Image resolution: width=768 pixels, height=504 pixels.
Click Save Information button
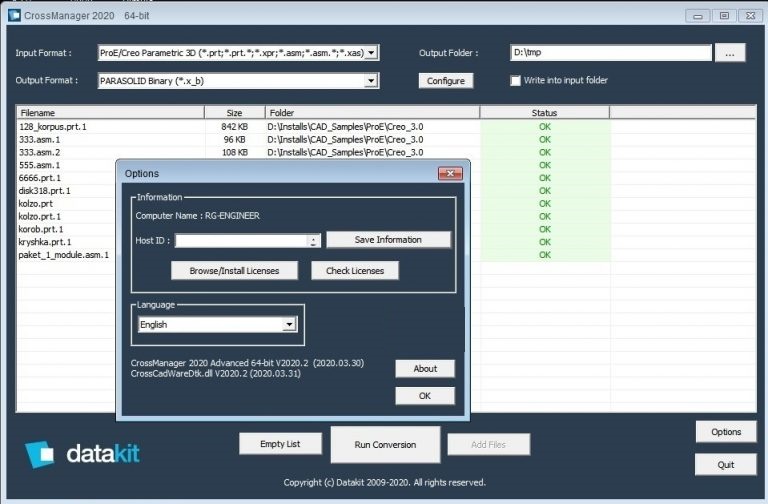click(x=388, y=240)
